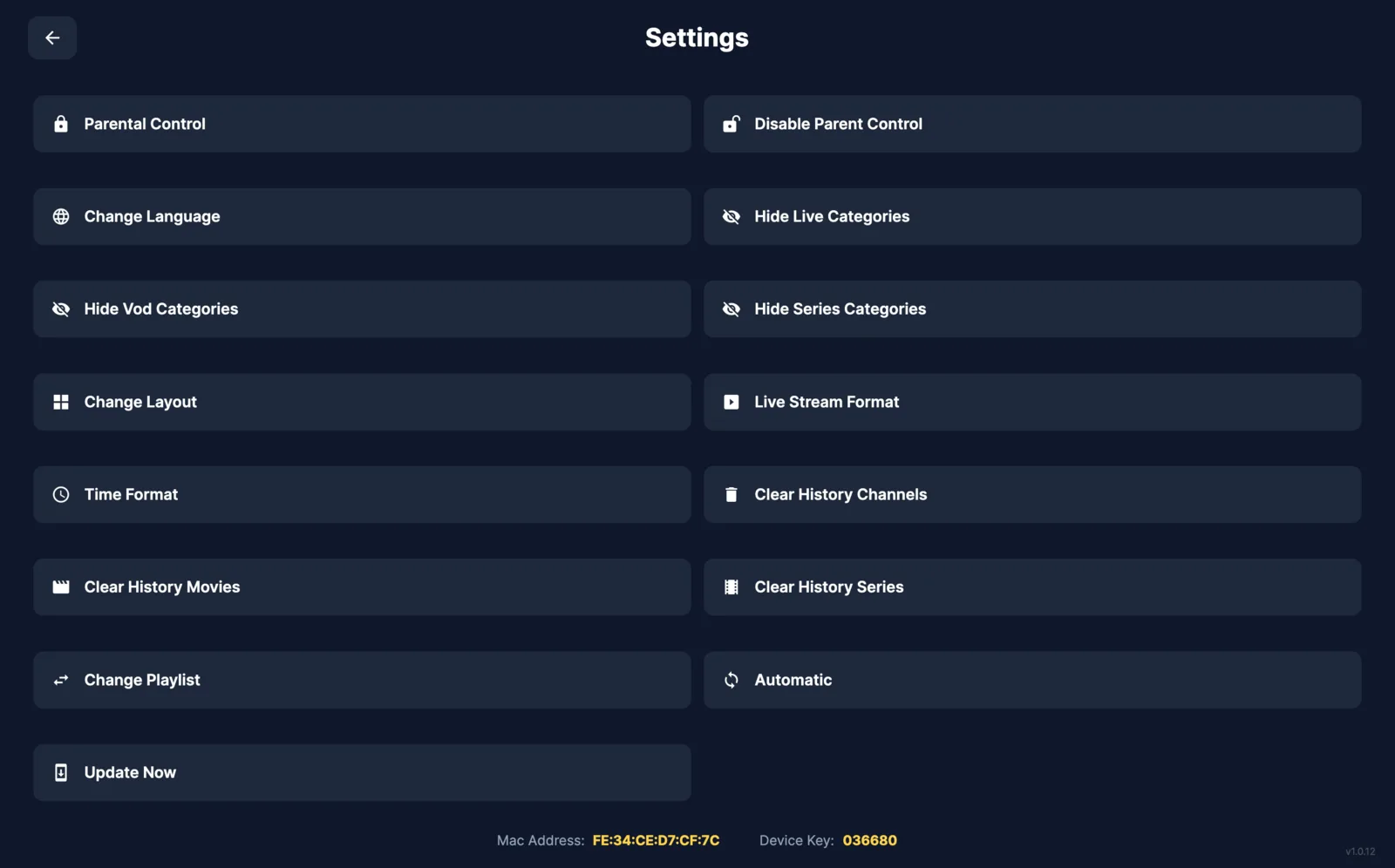
Task: Click the grid icon for Change Layout
Action: tap(61, 402)
